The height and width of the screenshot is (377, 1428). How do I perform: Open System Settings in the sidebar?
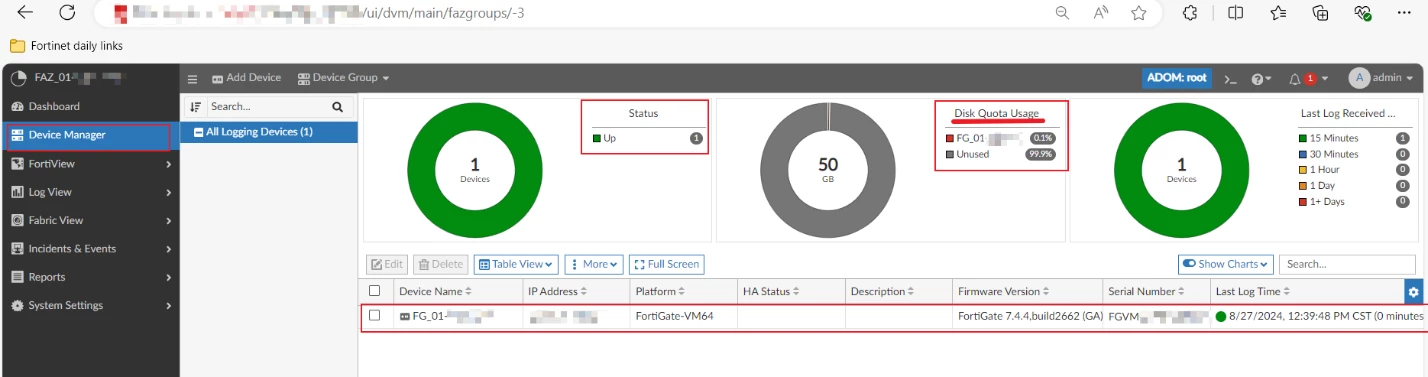(90, 305)
